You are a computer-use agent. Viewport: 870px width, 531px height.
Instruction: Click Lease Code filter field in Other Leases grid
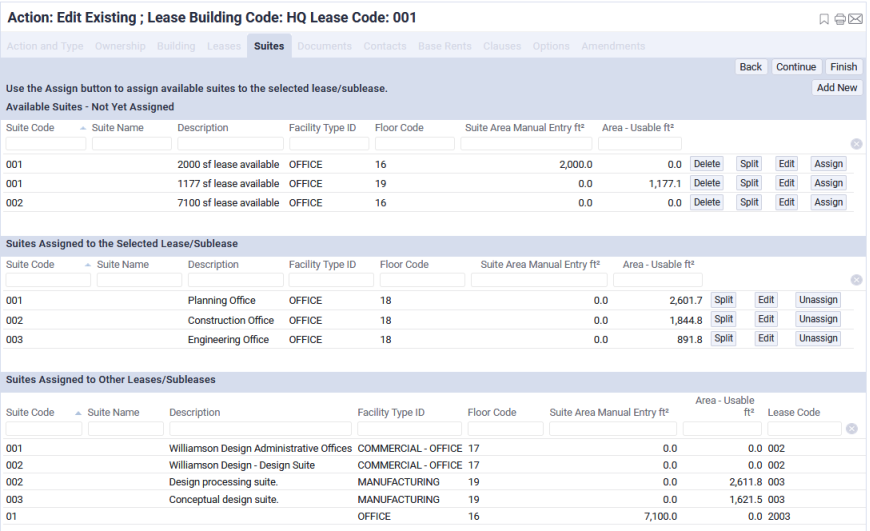805,428
